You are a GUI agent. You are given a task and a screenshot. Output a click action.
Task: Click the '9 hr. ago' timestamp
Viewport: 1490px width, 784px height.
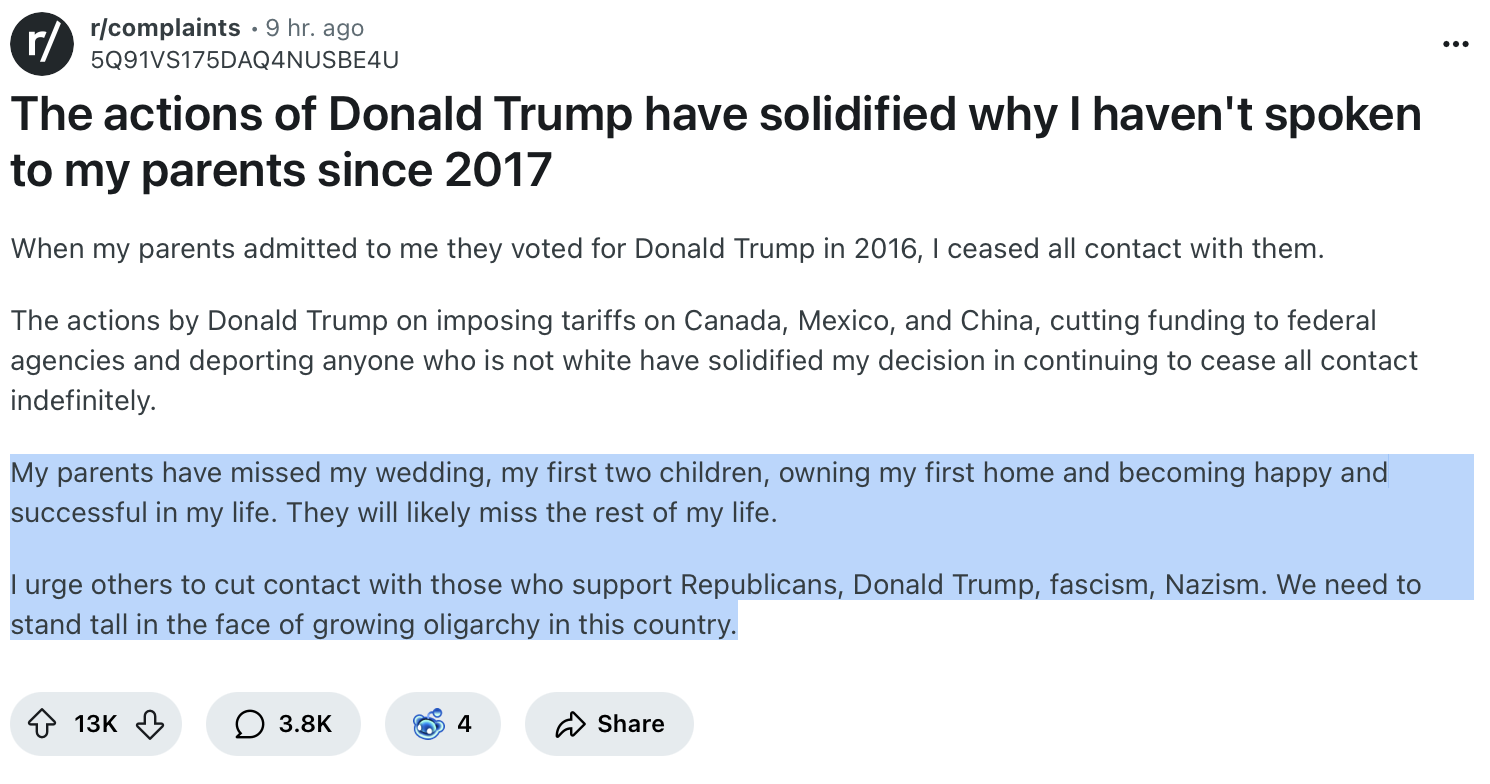point(314,28)
